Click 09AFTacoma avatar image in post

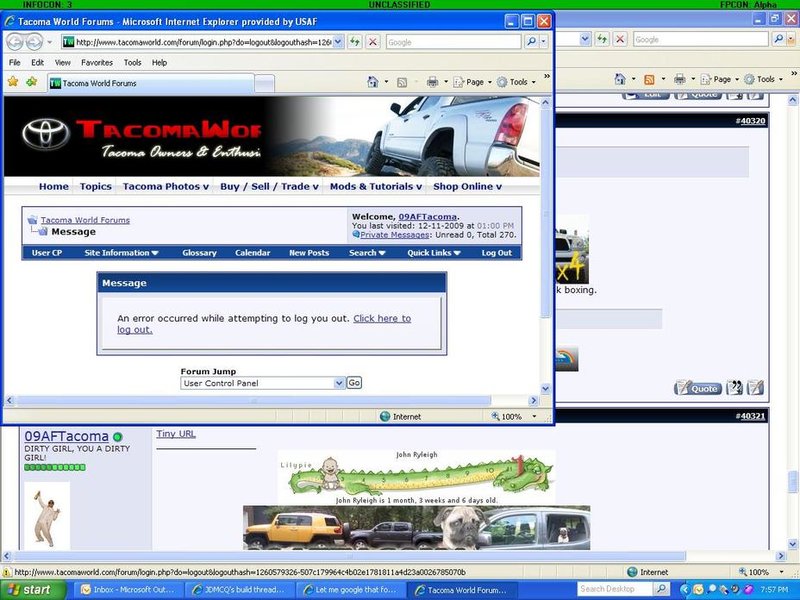click(x=47, y=516)
